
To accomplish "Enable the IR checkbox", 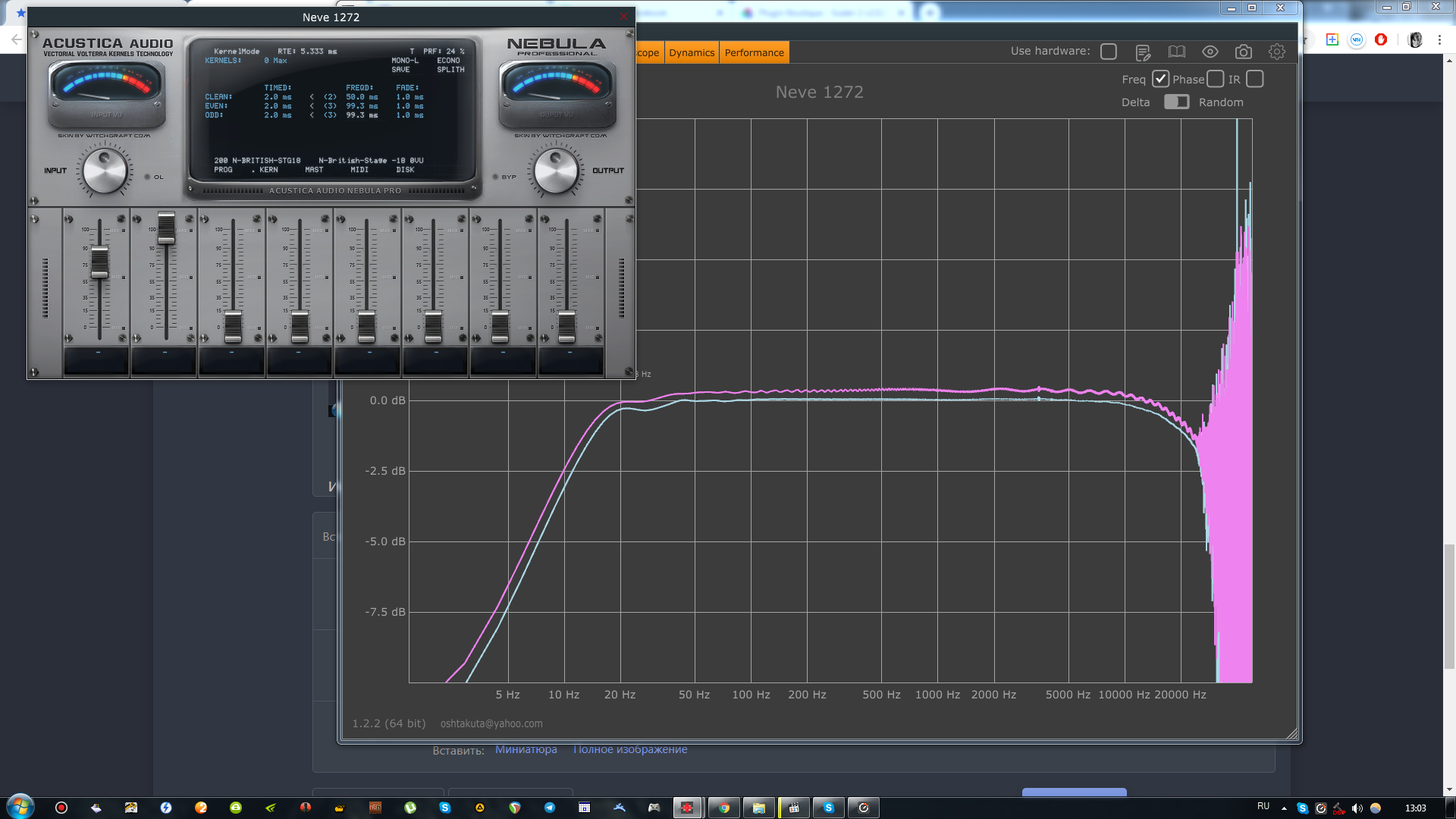I will point(1255,79).
